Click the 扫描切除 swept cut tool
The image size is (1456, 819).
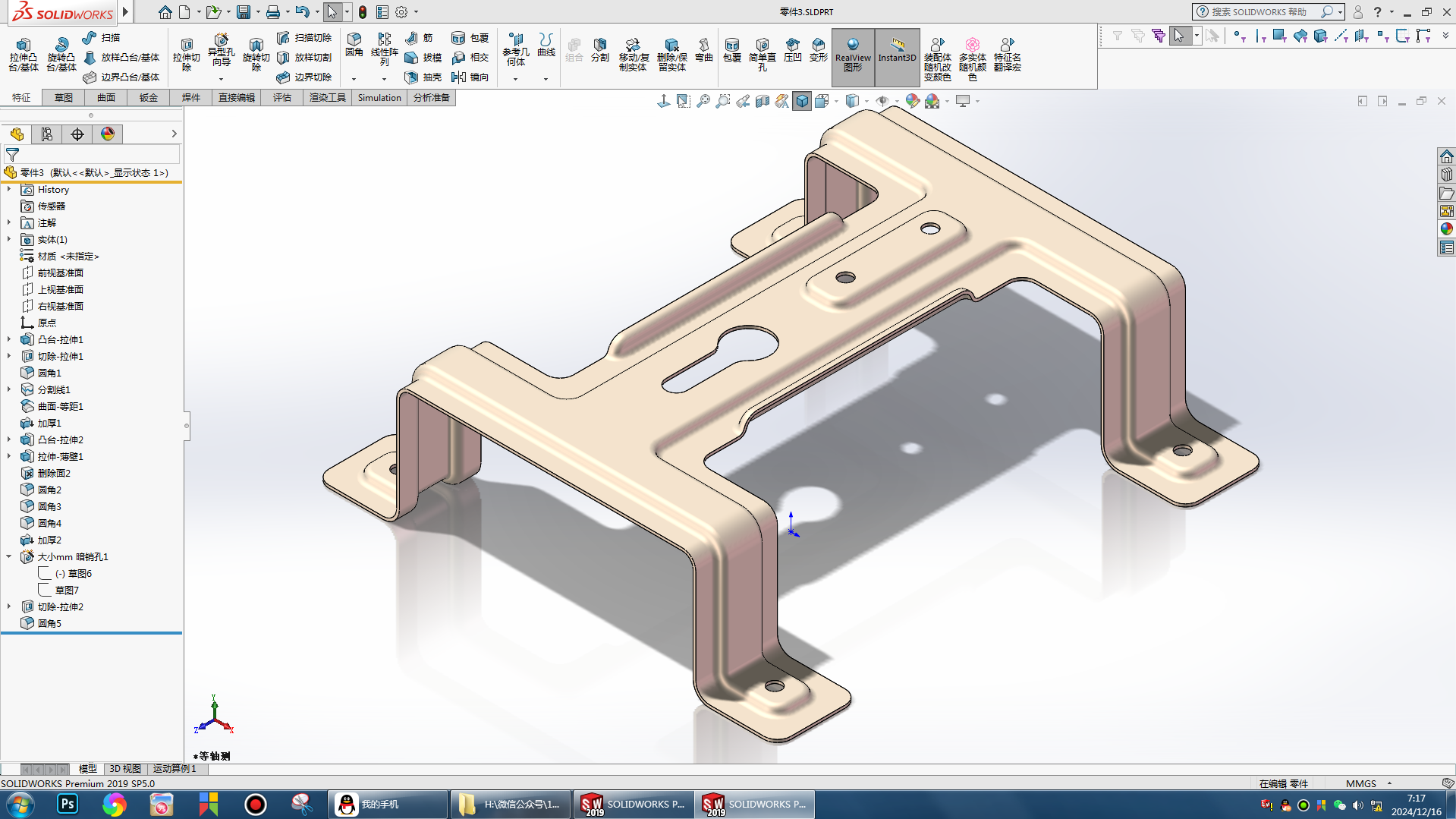[304, 37]
